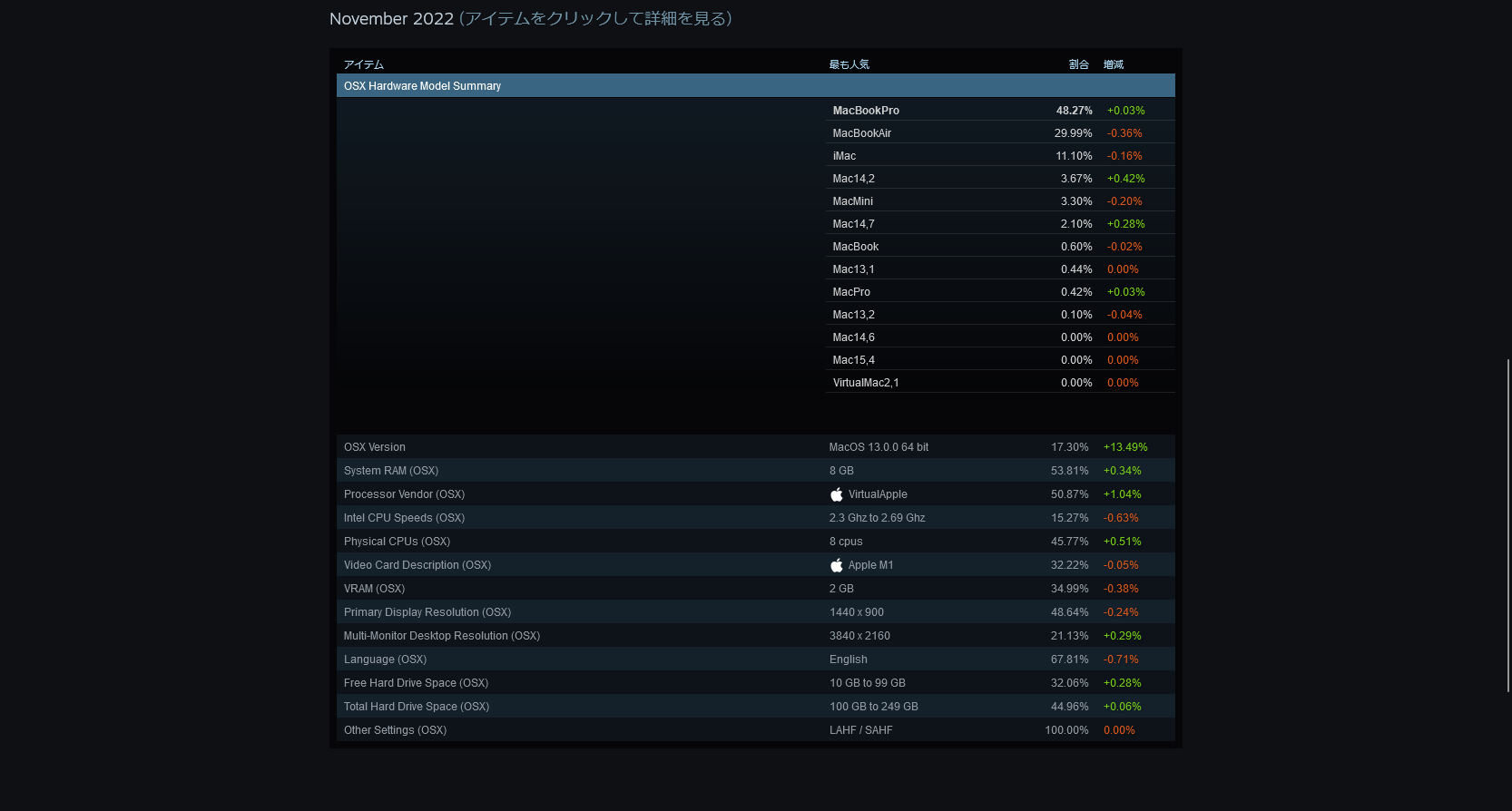The width and height of the screenshot is (1512, 811).
Task: Select the MacPro model entry
Action: click(1000, 292)
